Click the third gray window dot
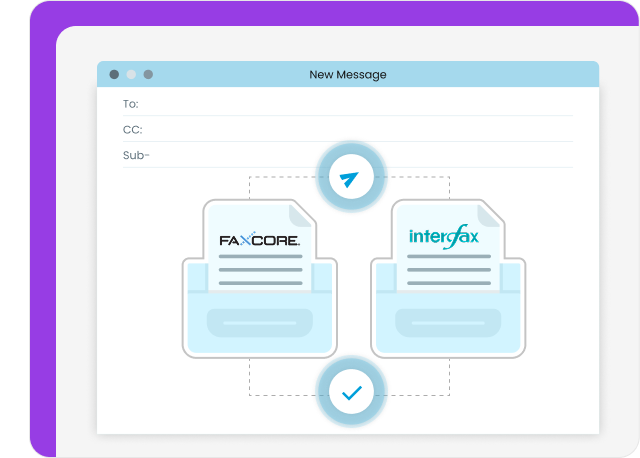Viewport: 640px width, 458px height. 148,74
